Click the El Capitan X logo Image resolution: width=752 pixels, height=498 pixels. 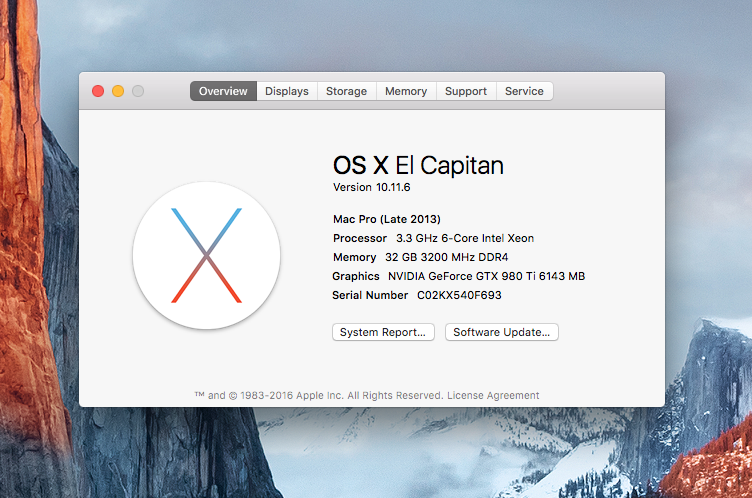point(206,255)
